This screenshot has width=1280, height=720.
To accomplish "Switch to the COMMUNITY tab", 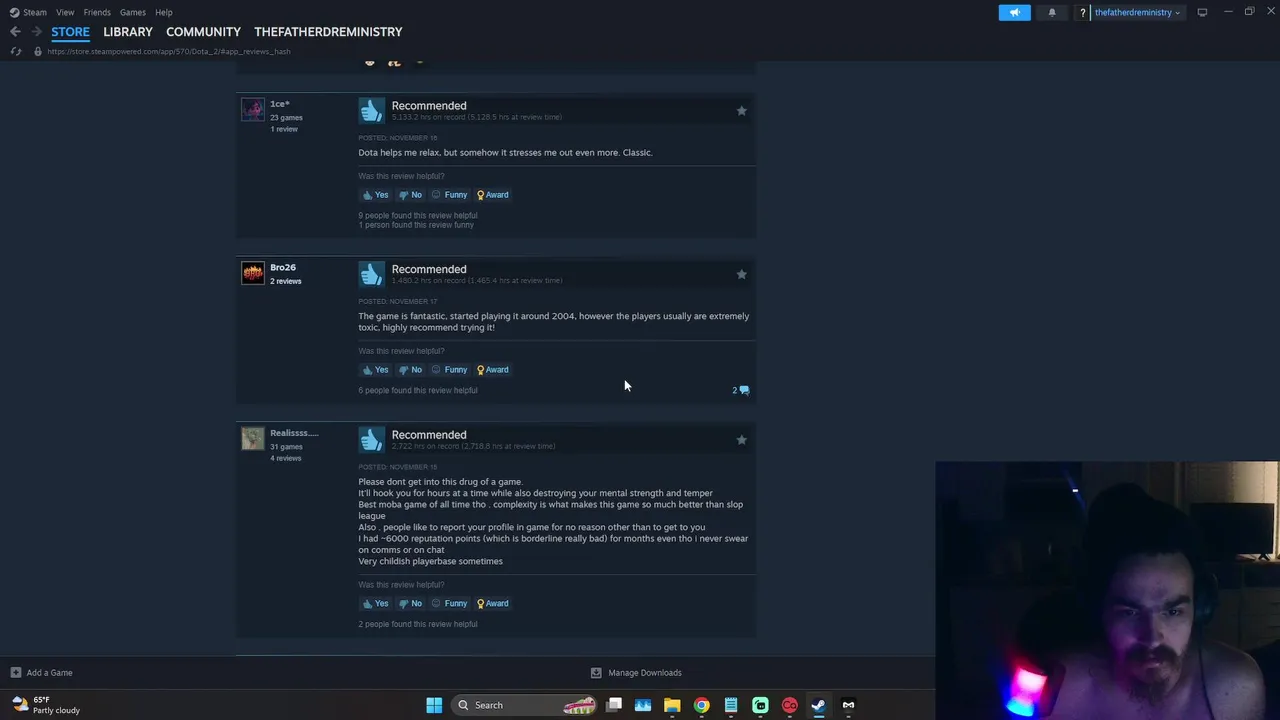I will click(203, 32).
